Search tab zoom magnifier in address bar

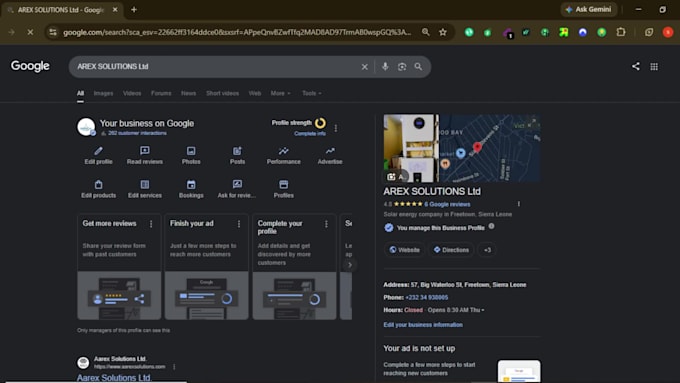(x=425, y=32)
